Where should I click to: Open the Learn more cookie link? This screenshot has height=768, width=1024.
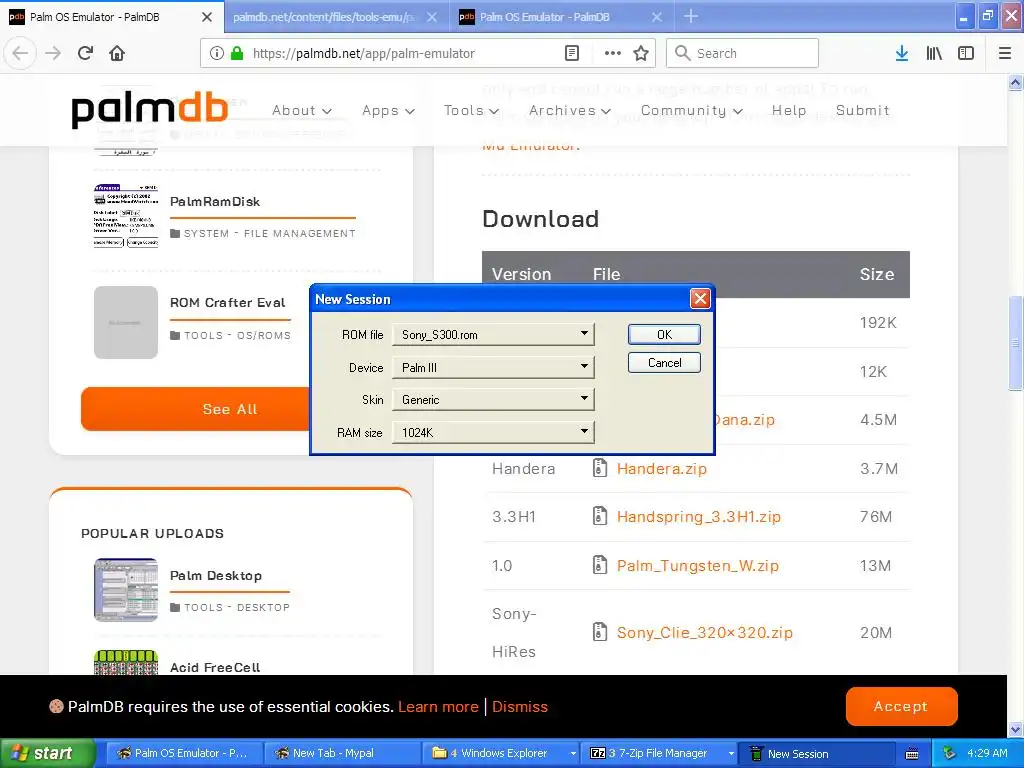pyautogui.click(x=438, y=707)
